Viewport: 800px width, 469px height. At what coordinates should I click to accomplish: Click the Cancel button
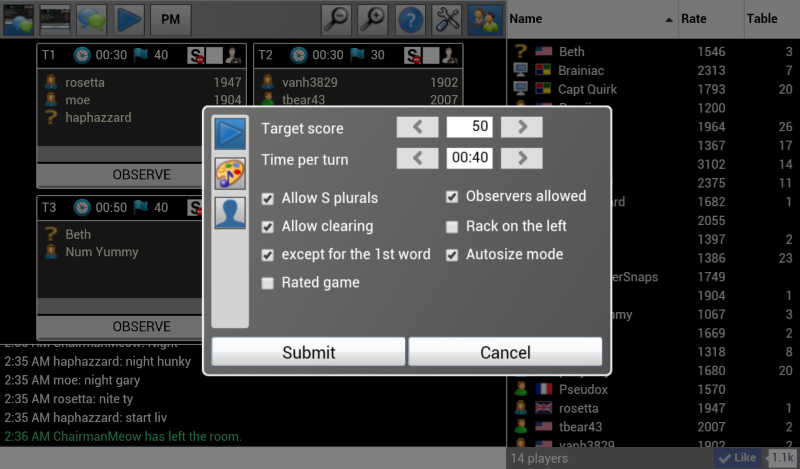point(505,352)
